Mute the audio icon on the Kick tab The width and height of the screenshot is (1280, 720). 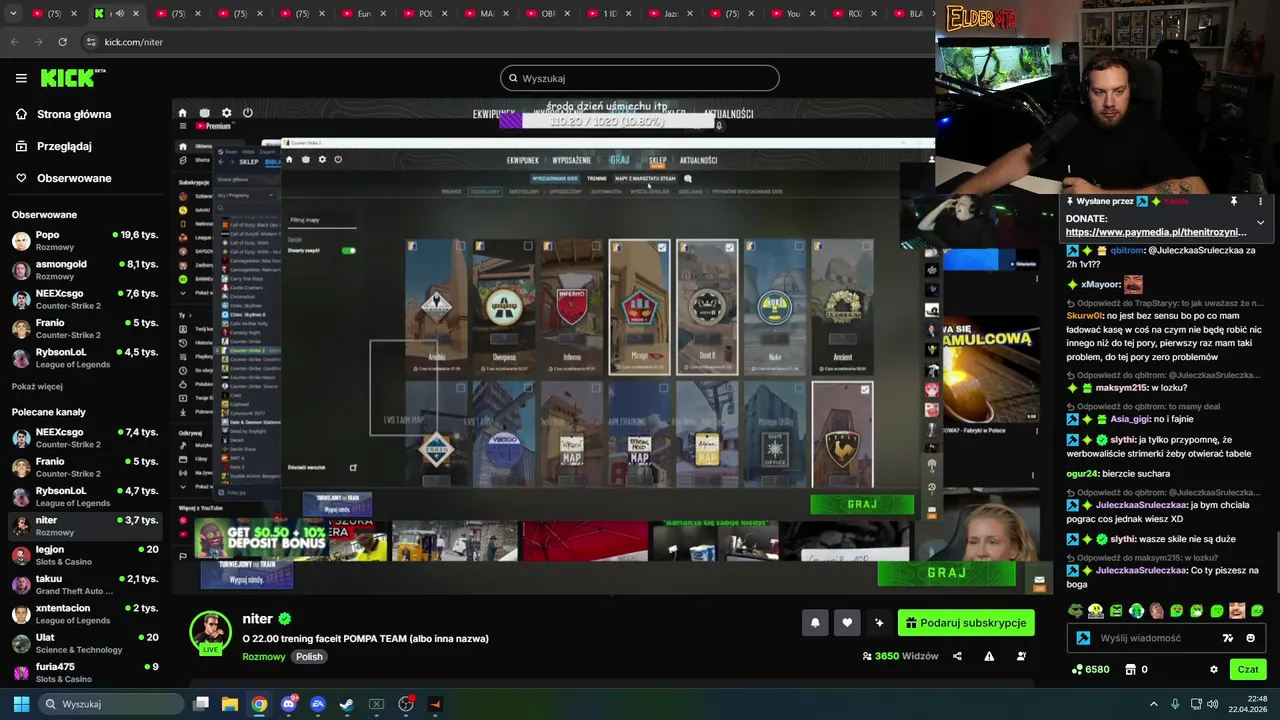click(118, 14)
